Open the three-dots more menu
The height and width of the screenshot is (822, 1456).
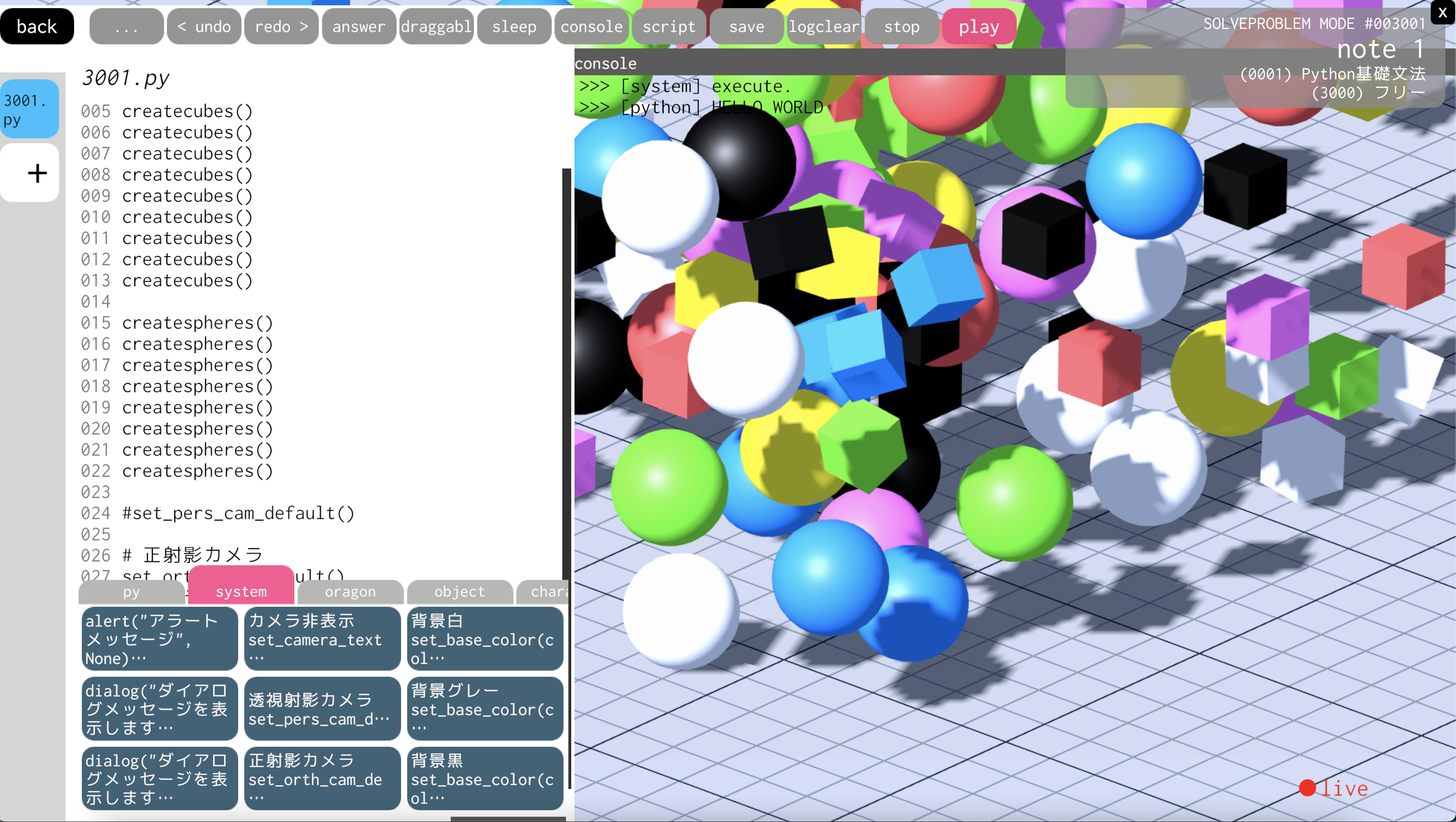click(126, 26)
